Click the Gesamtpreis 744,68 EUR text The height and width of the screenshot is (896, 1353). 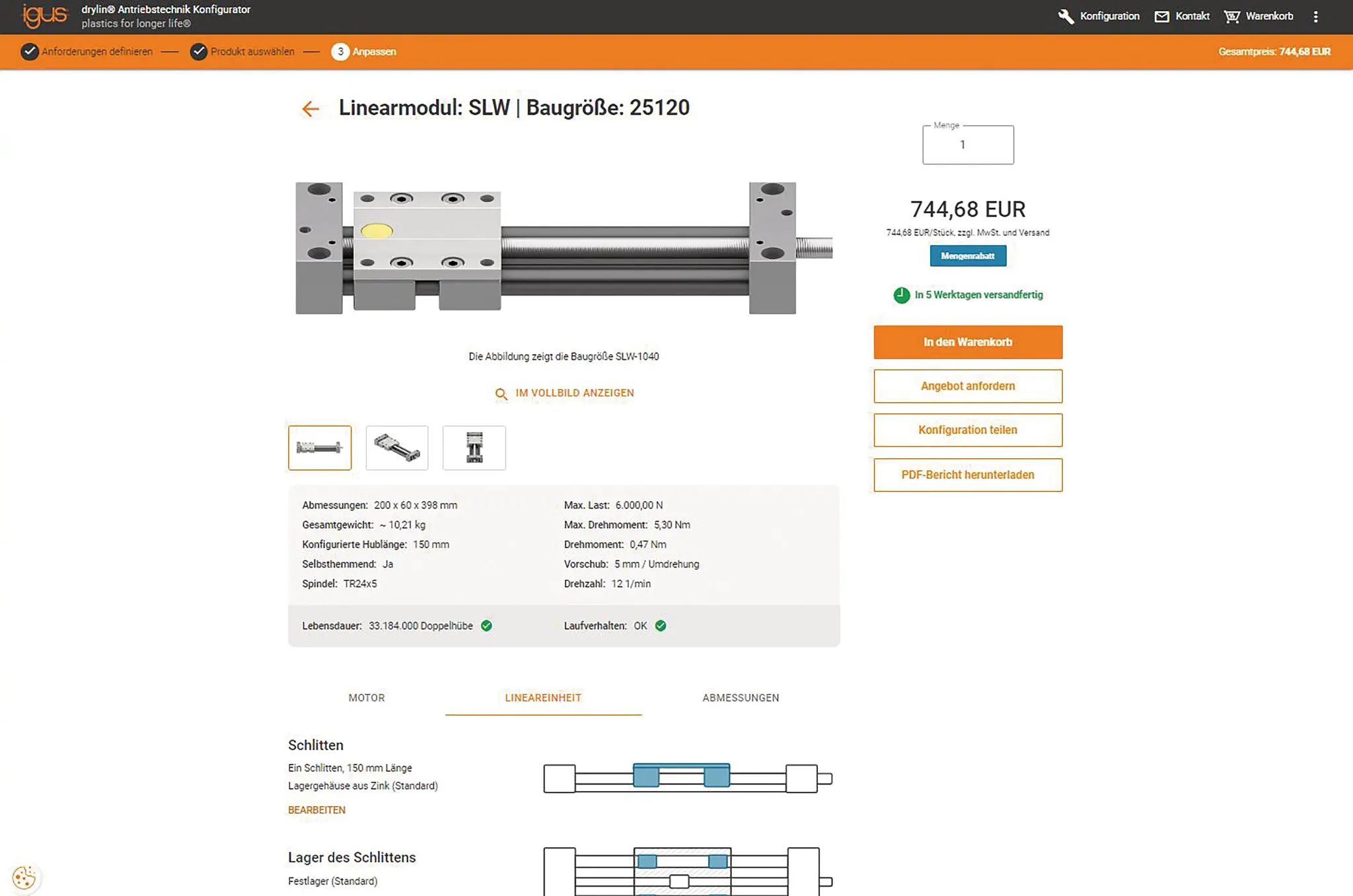[x=1274, y=52]
